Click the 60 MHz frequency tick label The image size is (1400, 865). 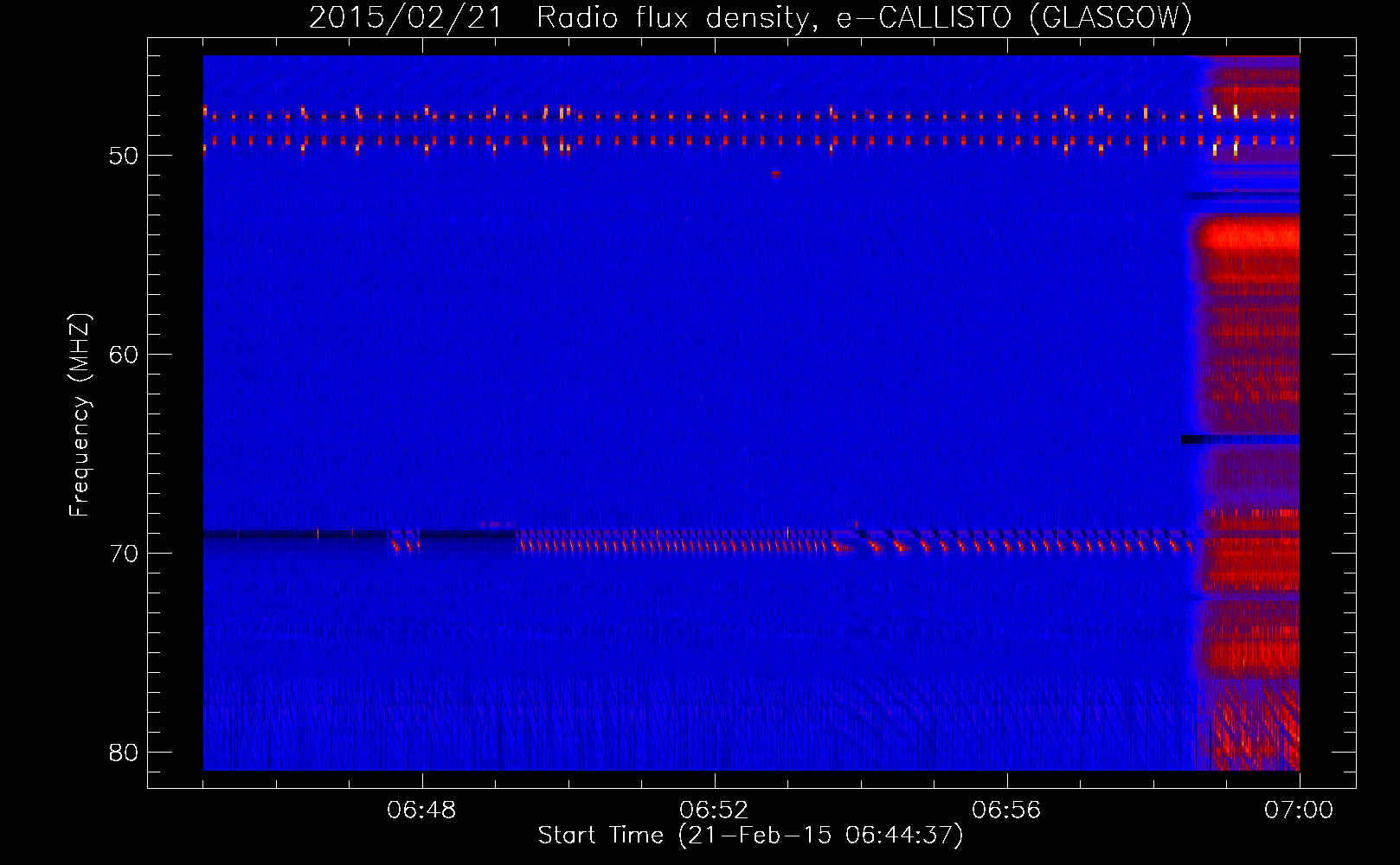(x=124, y=355)
